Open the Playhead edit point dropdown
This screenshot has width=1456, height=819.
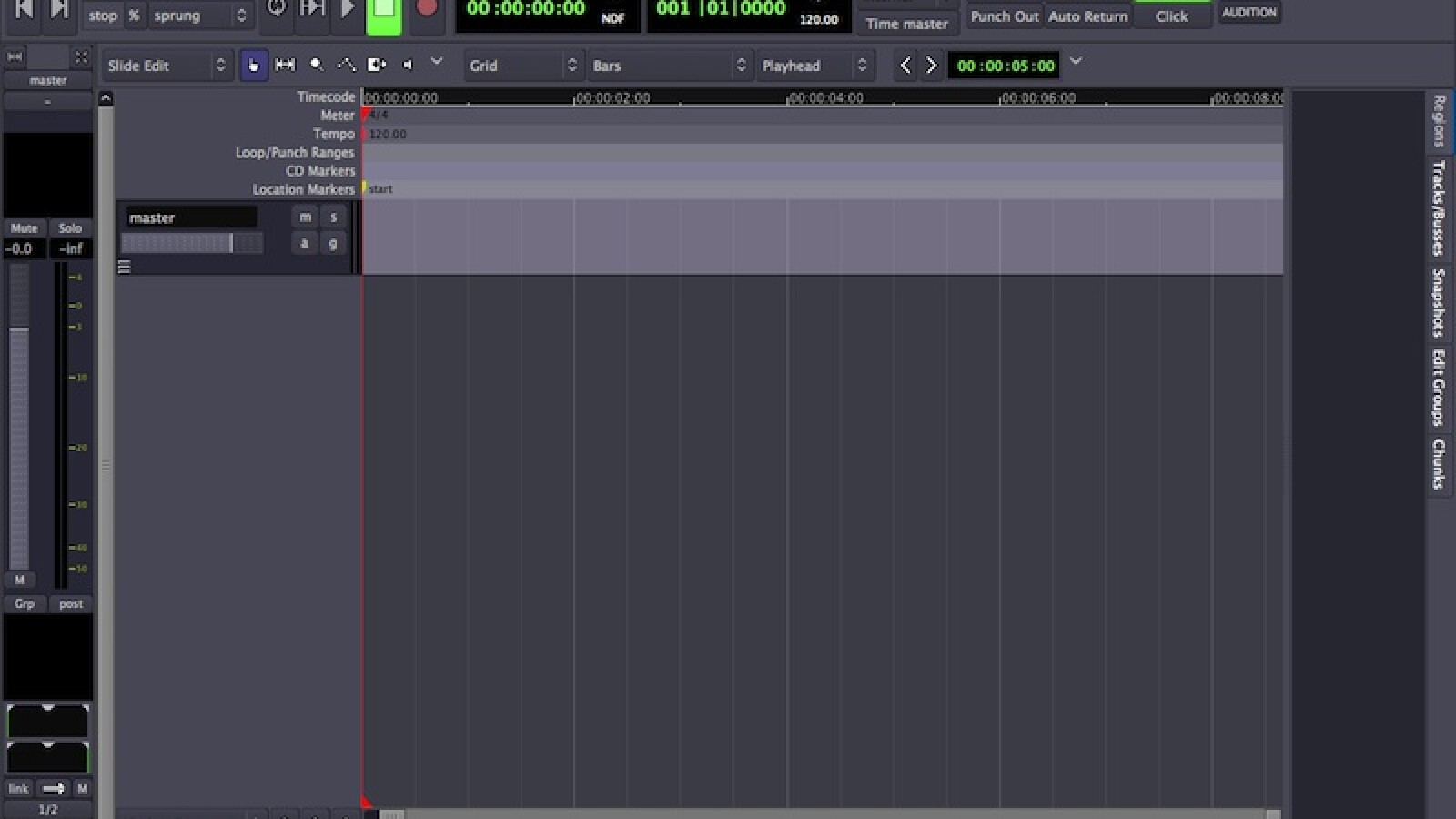[x=814, y=66]
